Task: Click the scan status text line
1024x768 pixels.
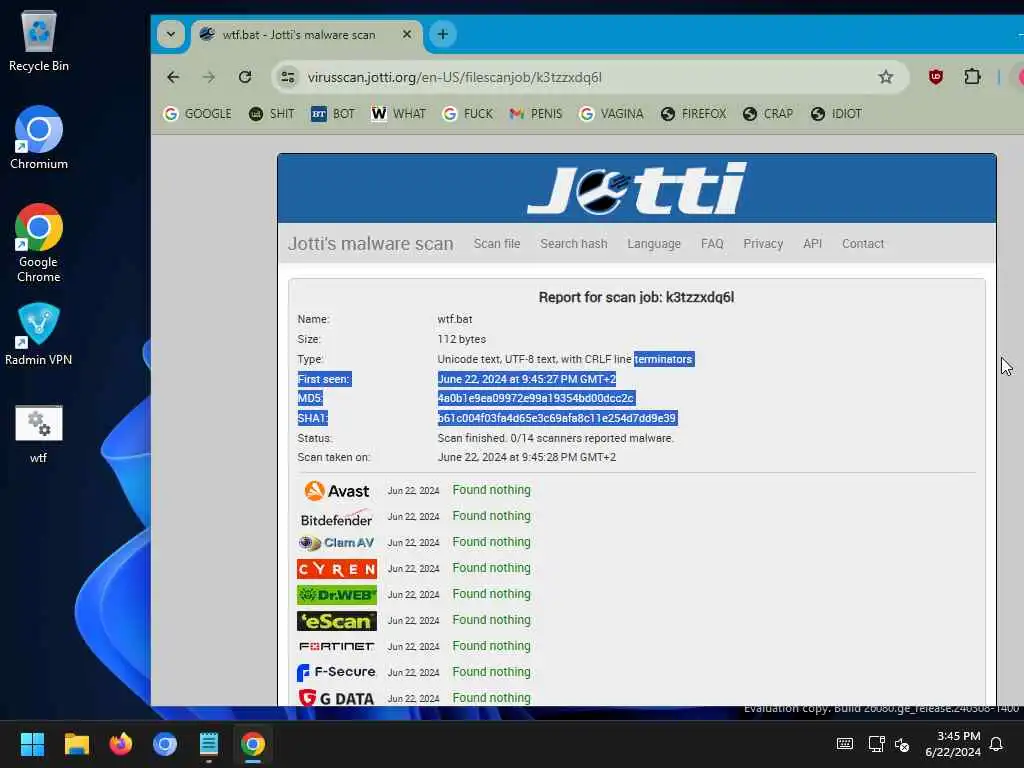Action: [x=555, y=438]
